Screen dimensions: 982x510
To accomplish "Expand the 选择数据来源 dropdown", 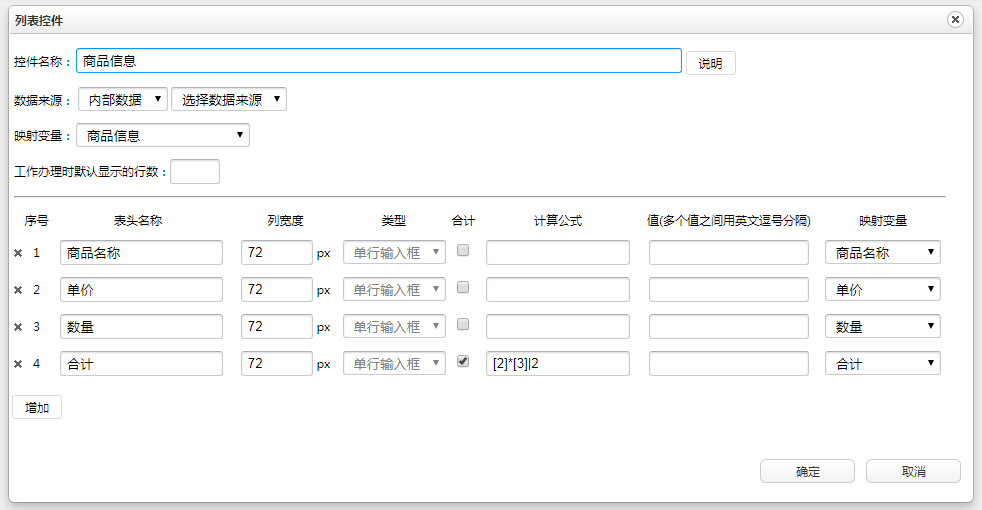I will (x=229, y=99).
